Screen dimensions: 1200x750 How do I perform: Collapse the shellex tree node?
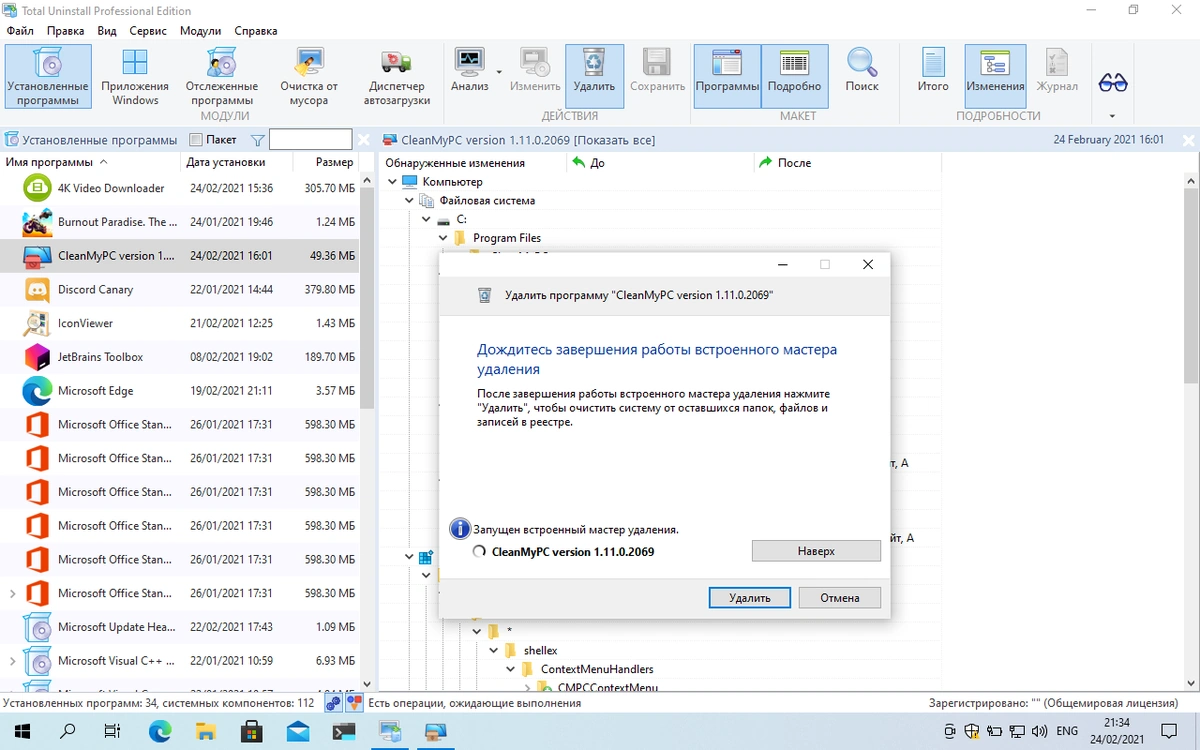[494, 650]
